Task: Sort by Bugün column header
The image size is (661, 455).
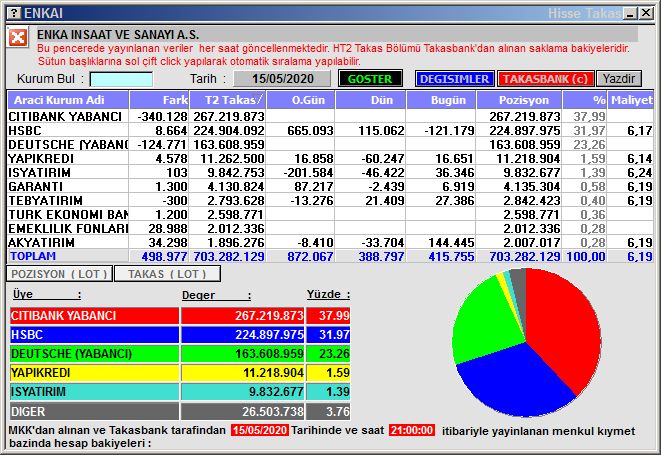Action: coord(441,100)
